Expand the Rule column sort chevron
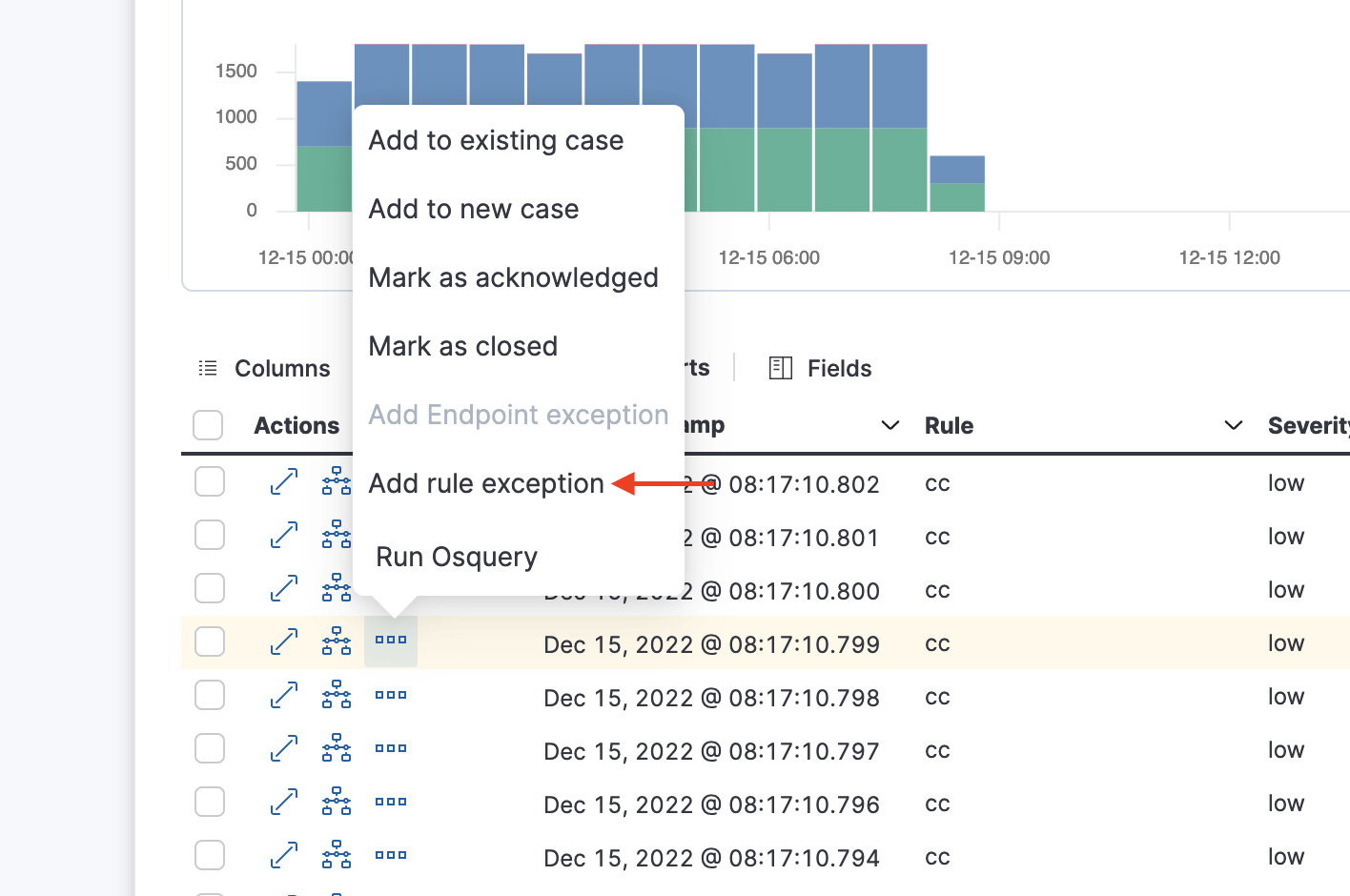Viewport: 1350px width, 896px height. tap(1233, 425)
